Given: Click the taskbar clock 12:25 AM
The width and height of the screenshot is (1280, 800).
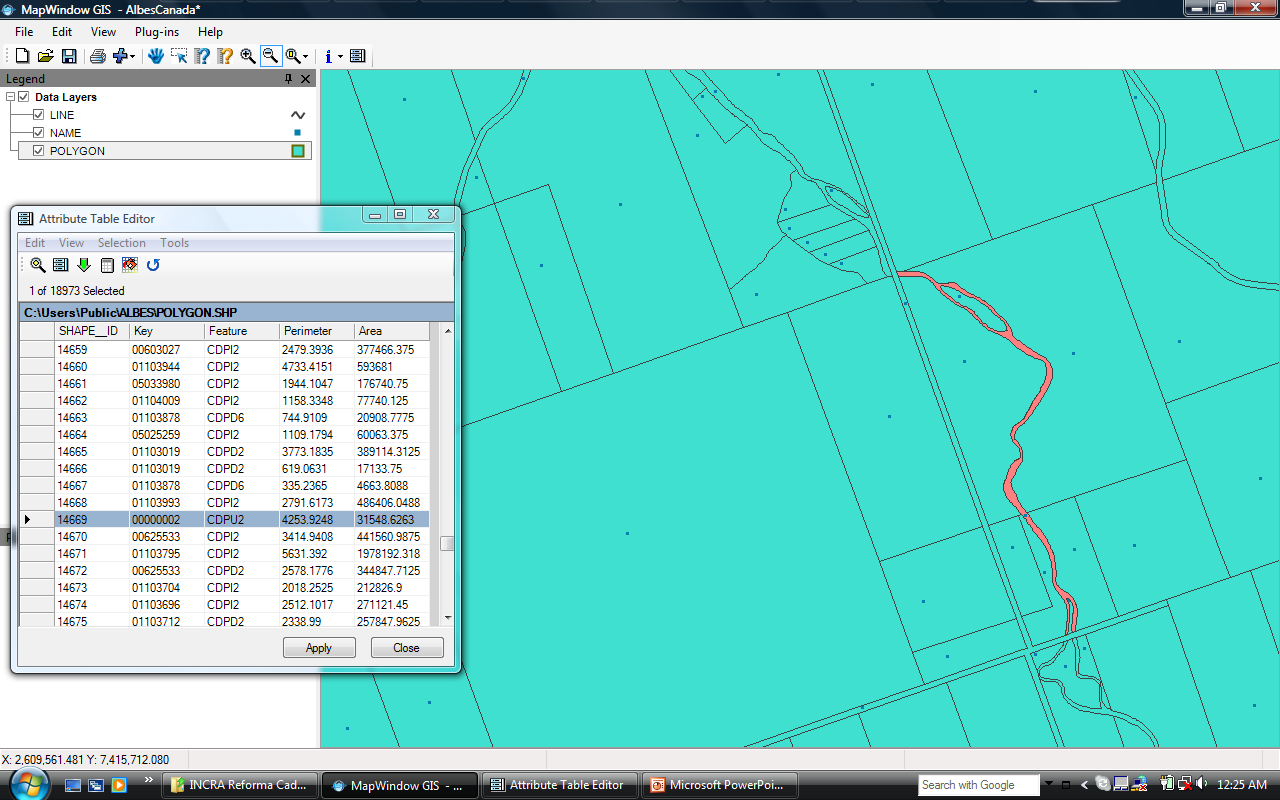Looking at the screenshot, I should [1242, 785].
